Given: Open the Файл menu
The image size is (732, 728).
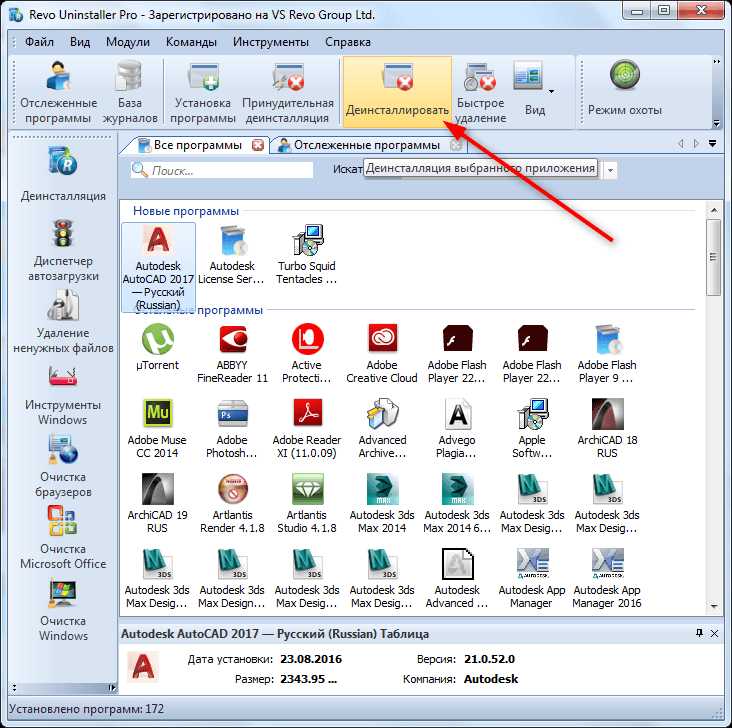Looking at the screenshot, I should pyautogui.click(x=39, y=42).
